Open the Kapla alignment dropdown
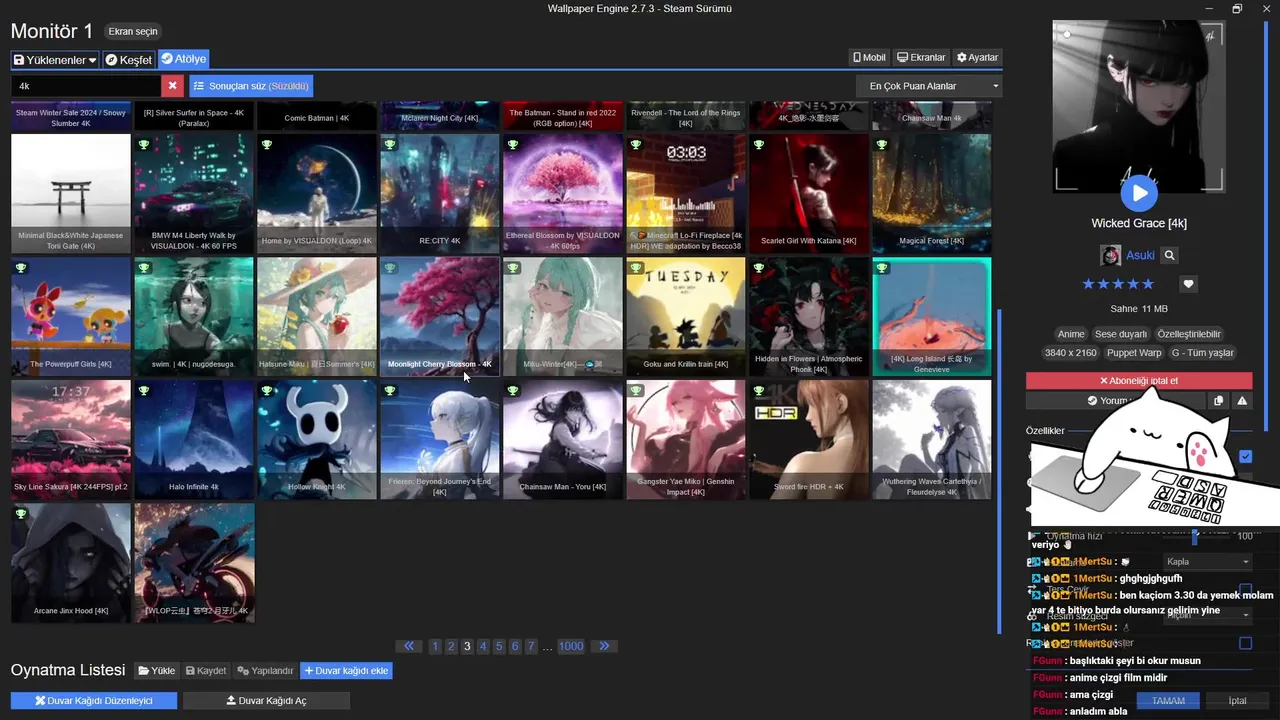1280x720 pixels. point(1207,562)
